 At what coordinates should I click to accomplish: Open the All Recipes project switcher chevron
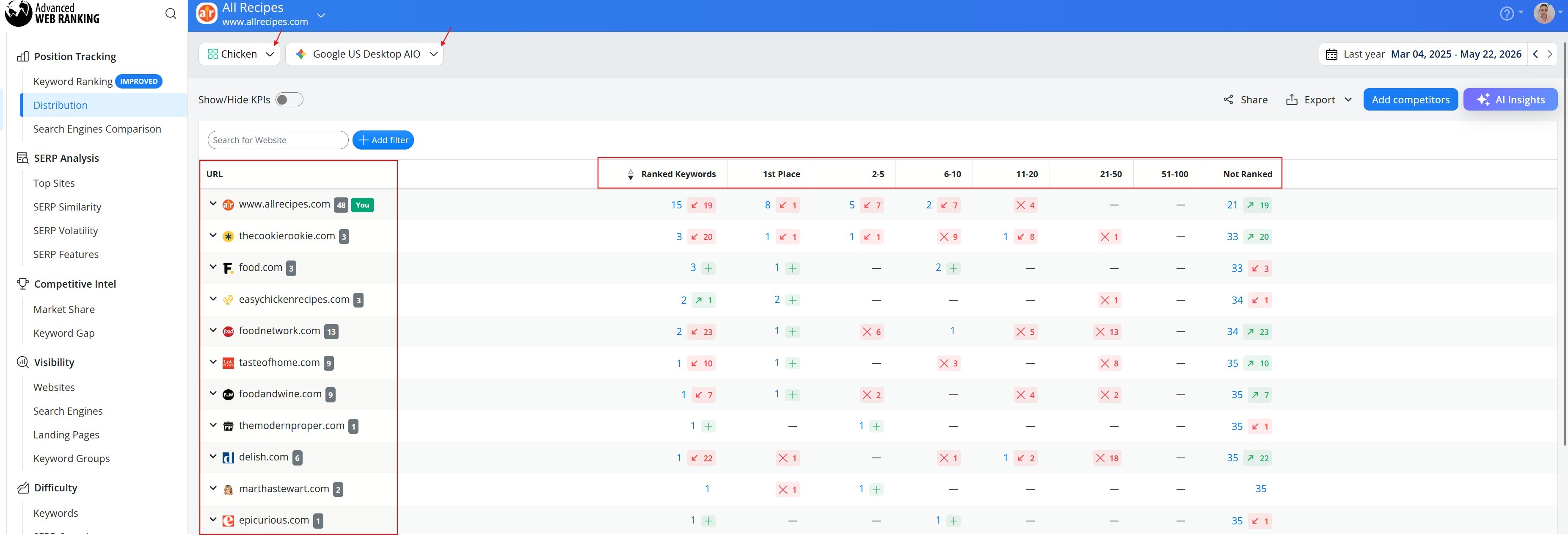click(321, 15)
